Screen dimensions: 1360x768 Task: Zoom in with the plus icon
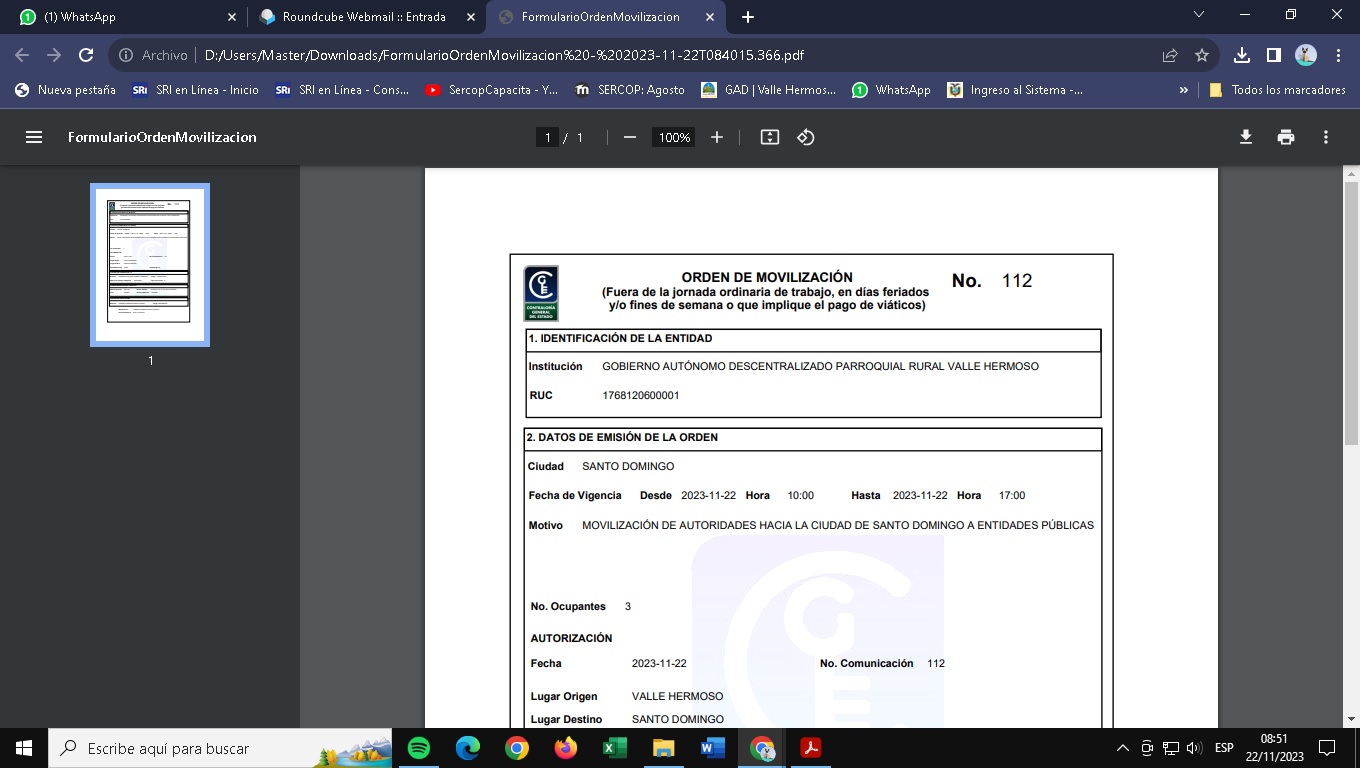[717, 137]
